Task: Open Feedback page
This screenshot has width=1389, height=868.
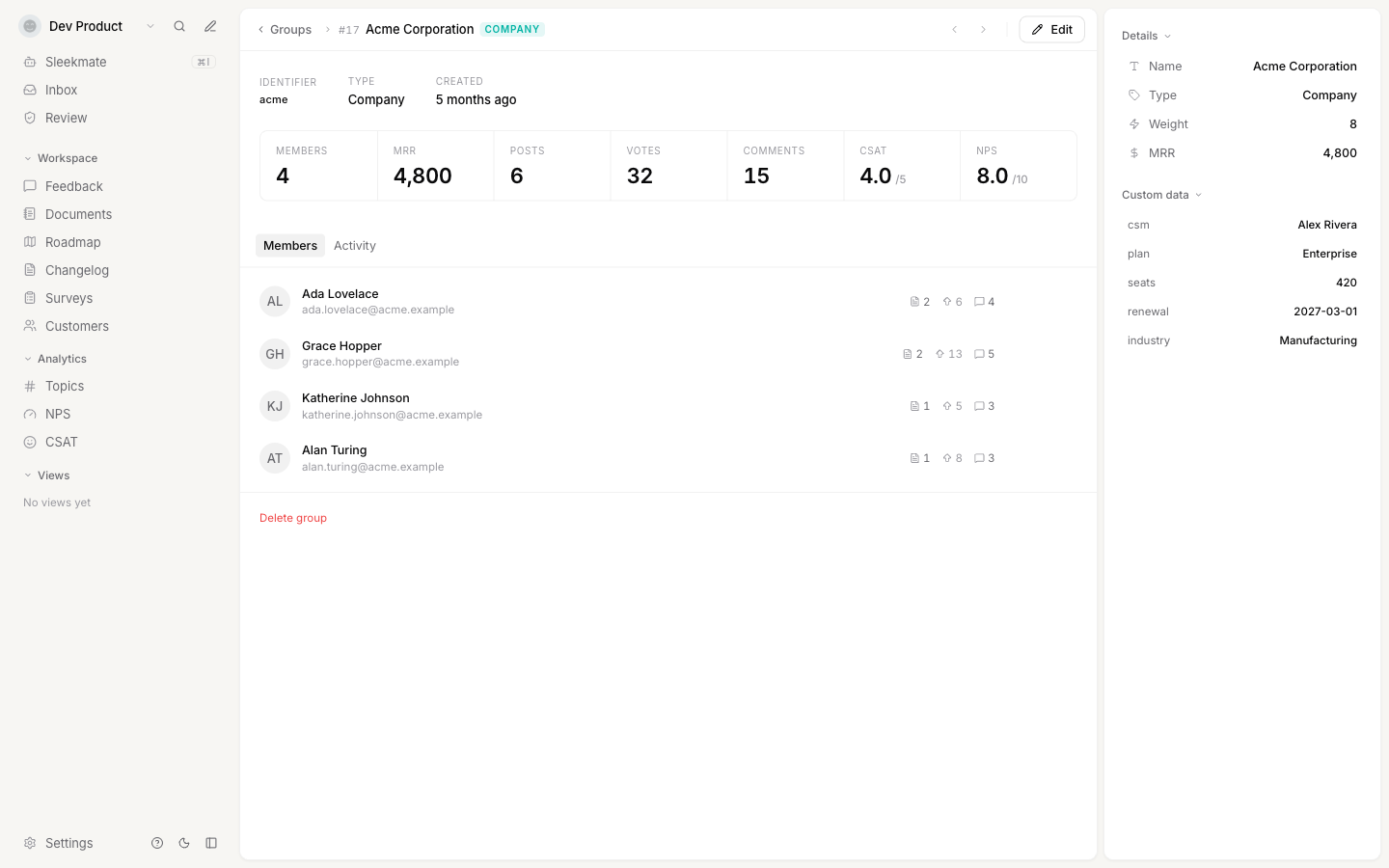Action: (119, 186)
